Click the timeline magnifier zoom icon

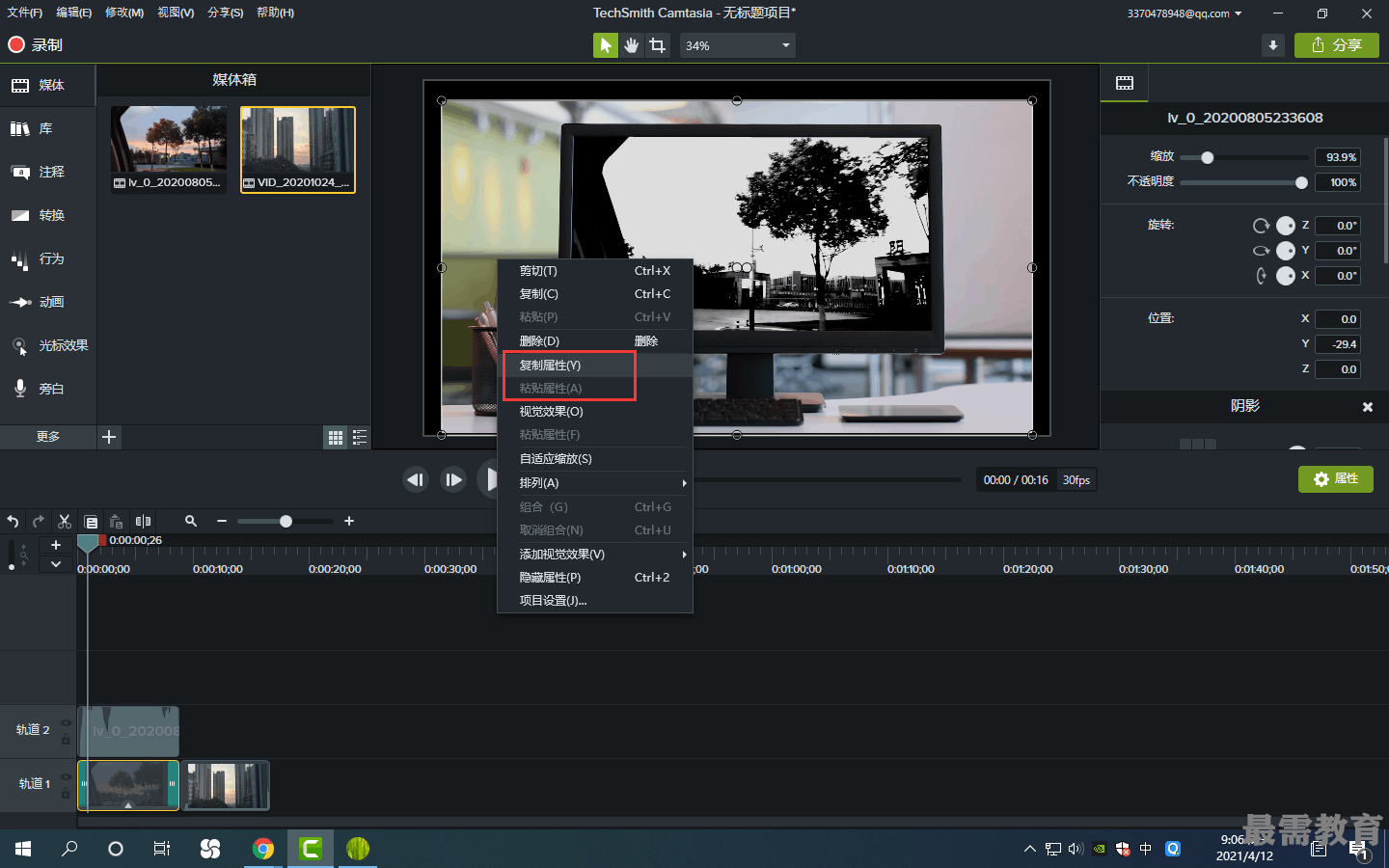[x=191, y=521]
